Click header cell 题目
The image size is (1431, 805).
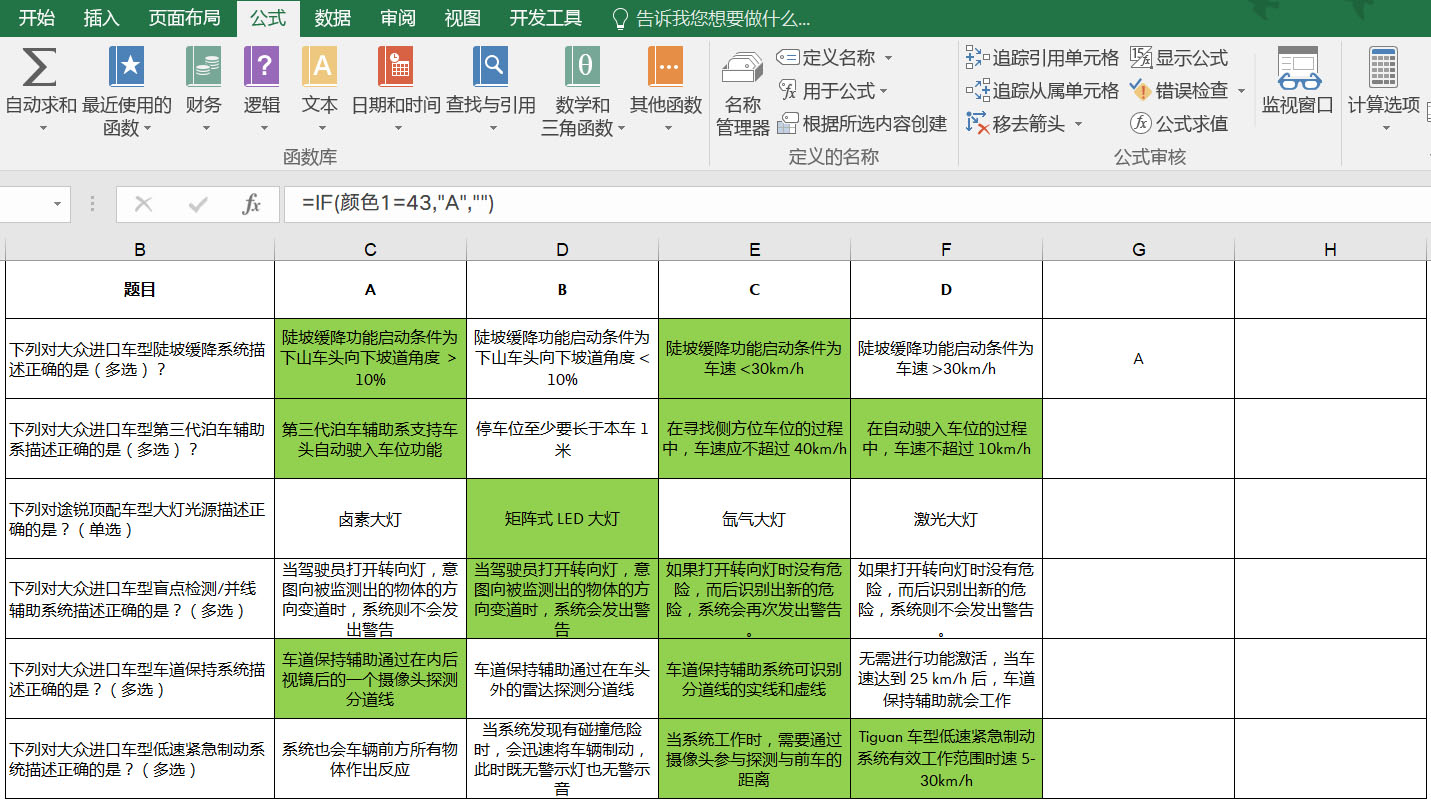pos(140,290)
